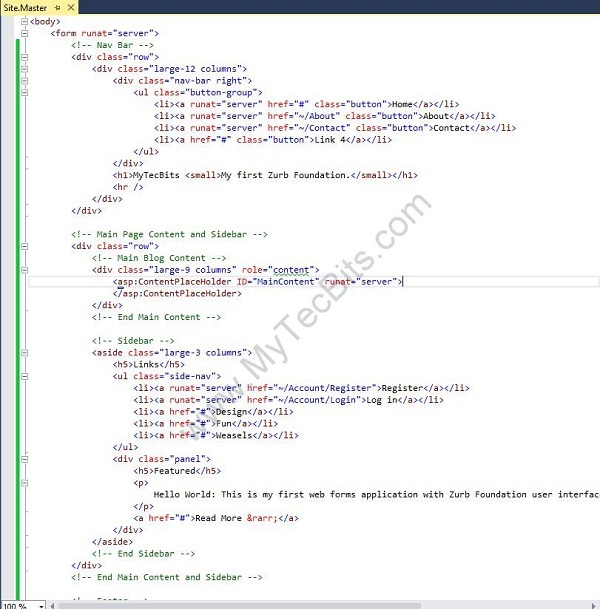The image size is (600, 609).
Task: Collapse the div class="panel" block
Action: pyautogui.click(x=24, y=459)
